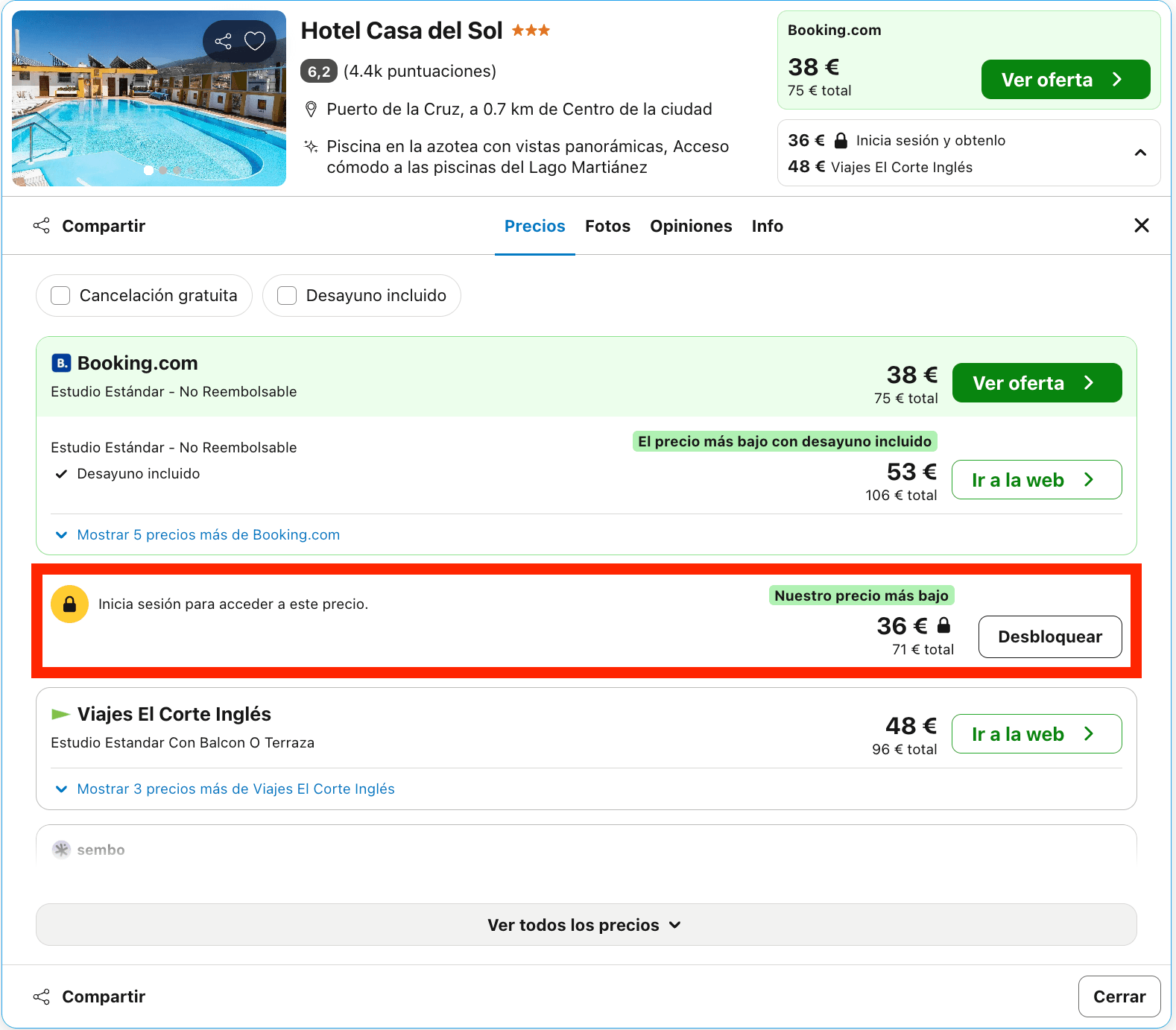Click the location pin icon next to Puerto de la Cruz
Viewport: 1176px width, 1030px height.
(x=312, y=110)
